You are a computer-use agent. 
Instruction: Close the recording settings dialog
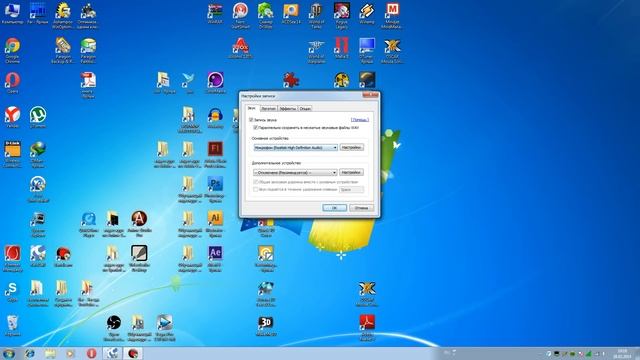coord(371,95)
